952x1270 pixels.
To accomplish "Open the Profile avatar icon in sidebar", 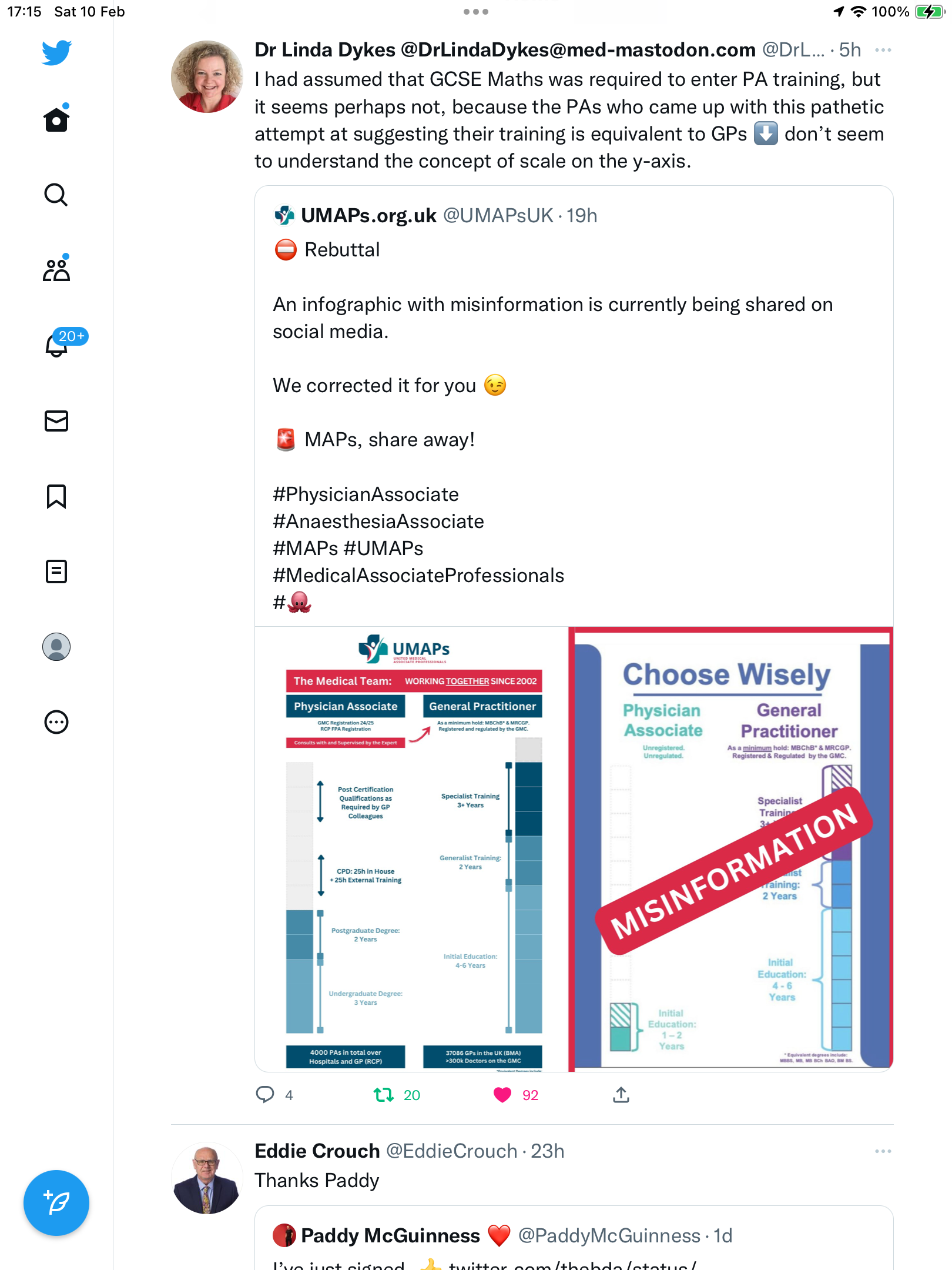I will click(56, 647).
